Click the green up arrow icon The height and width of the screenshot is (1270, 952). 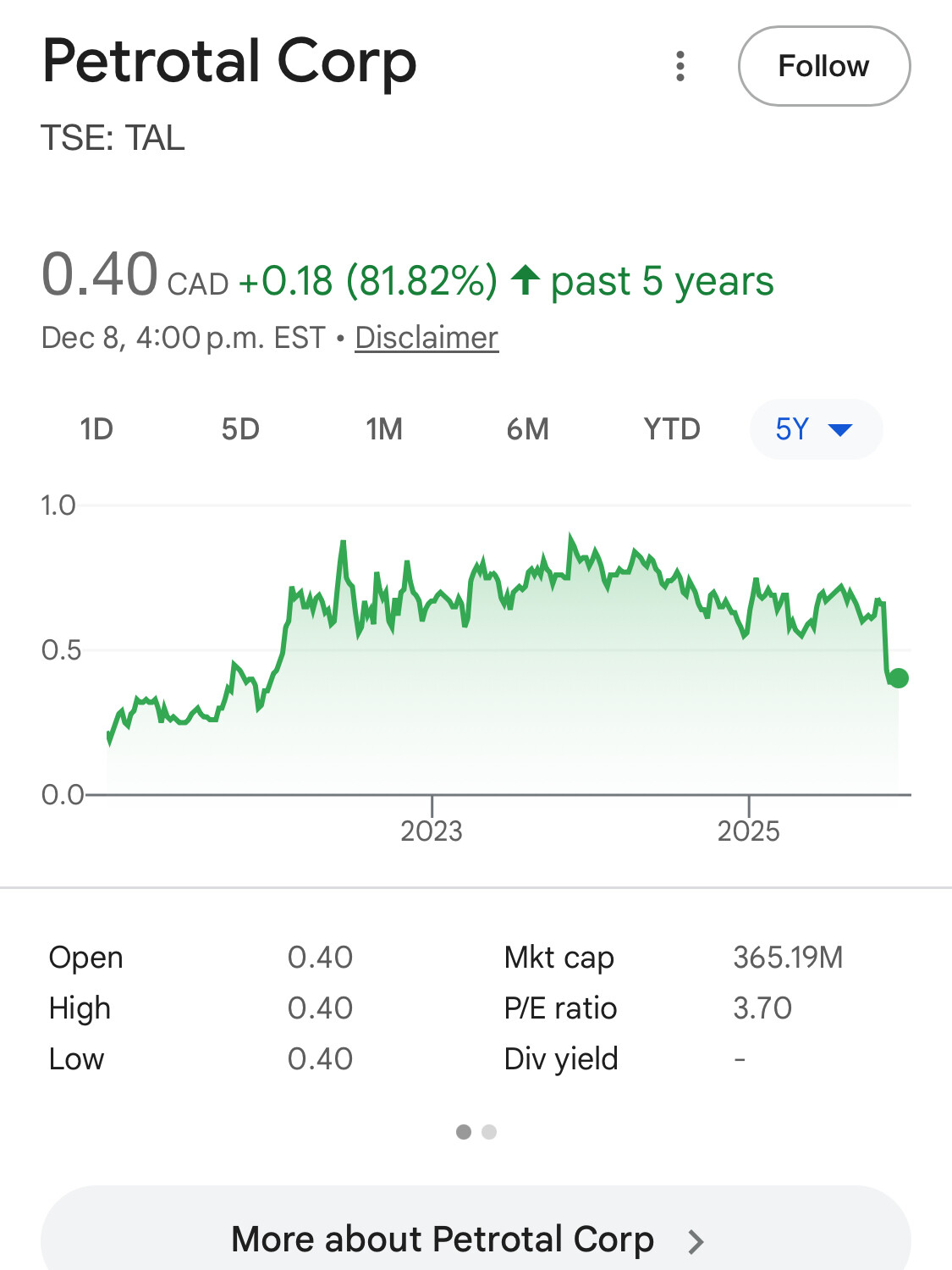pos(526,280)
